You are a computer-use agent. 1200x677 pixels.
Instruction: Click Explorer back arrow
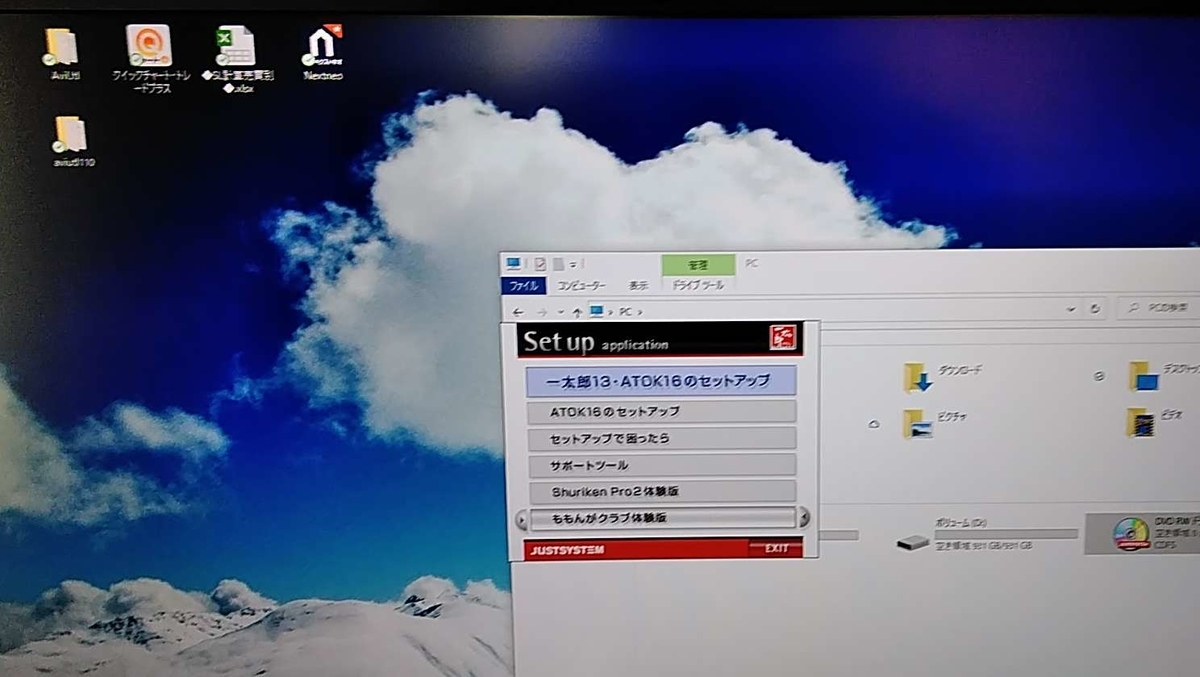pos(517,311)
